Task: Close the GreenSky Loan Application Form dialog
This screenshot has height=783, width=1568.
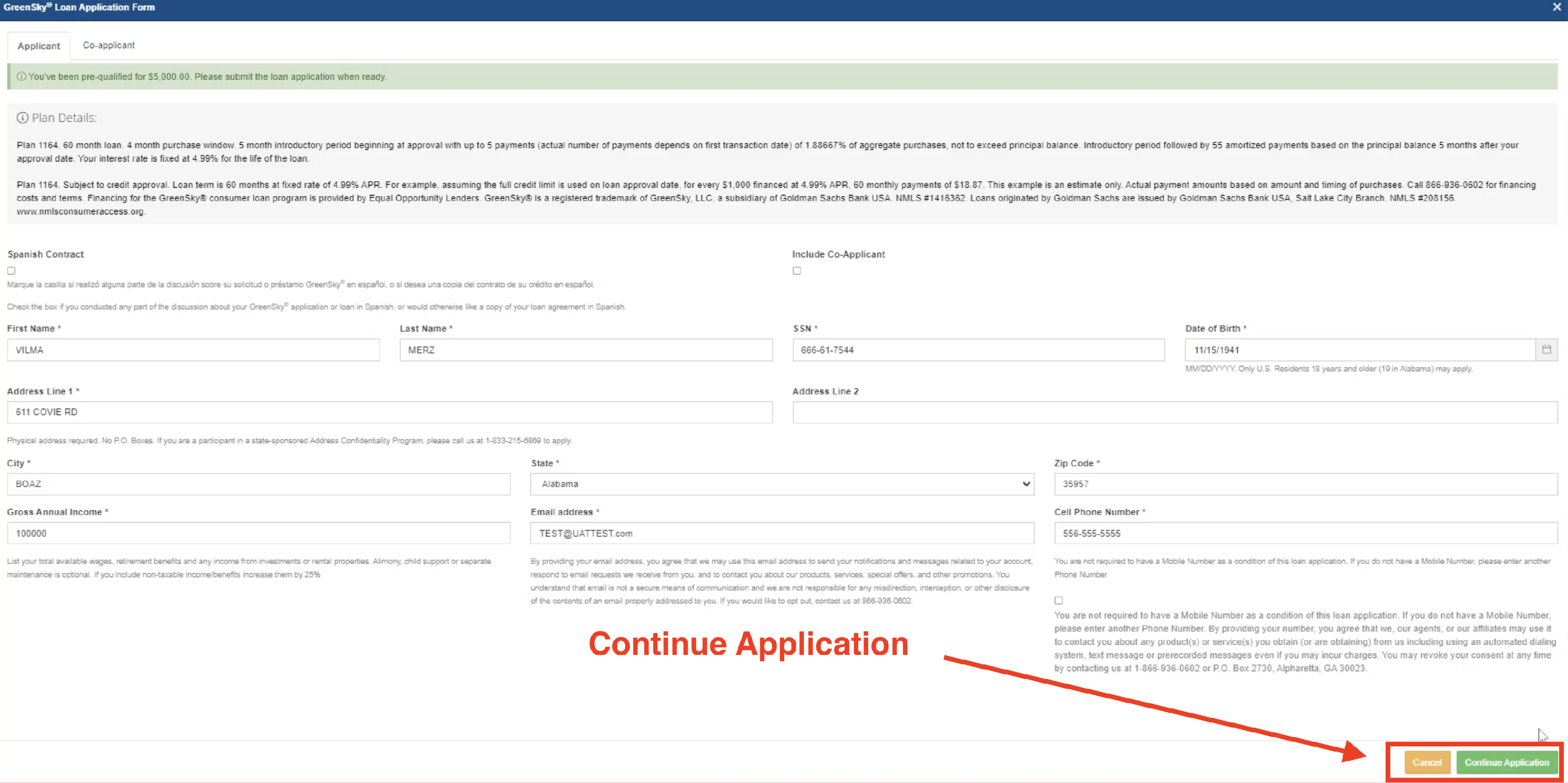Action: coord(1557,7)
